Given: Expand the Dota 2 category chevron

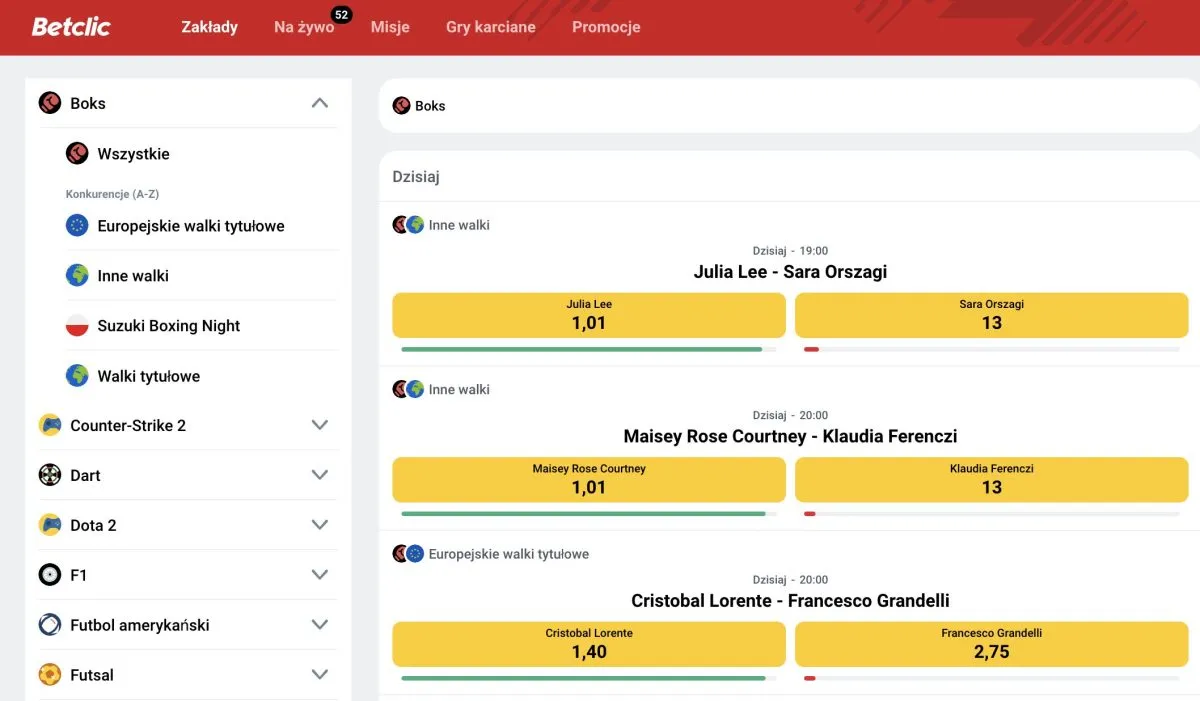Looking at the screenshot, I should tap(320, 525).
